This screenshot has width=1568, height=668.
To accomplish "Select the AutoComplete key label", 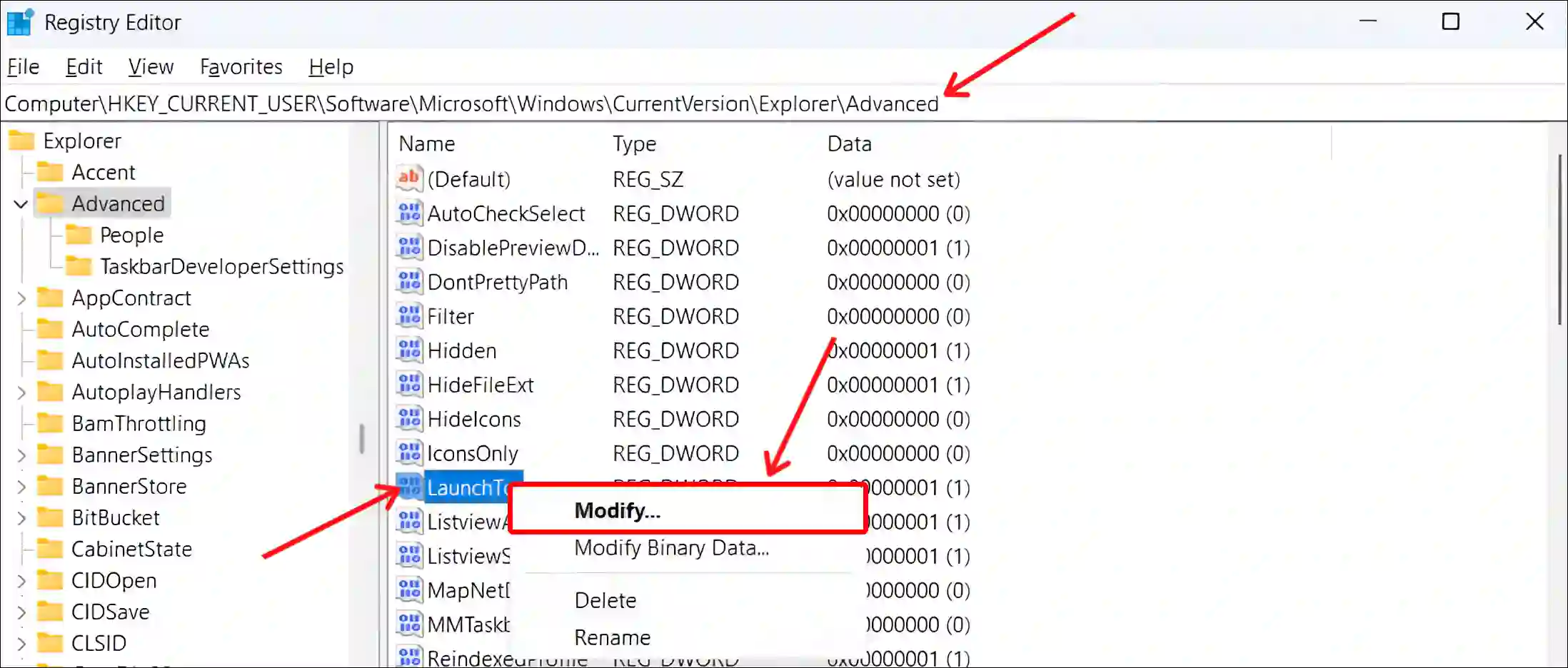I will coord(141,329).
